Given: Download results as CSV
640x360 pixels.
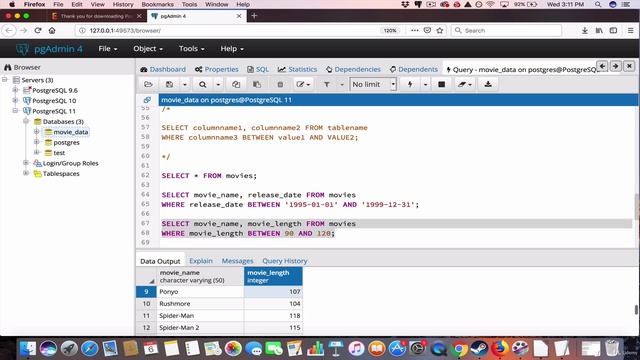Looking at the screenshot, I should coord(488,84).
